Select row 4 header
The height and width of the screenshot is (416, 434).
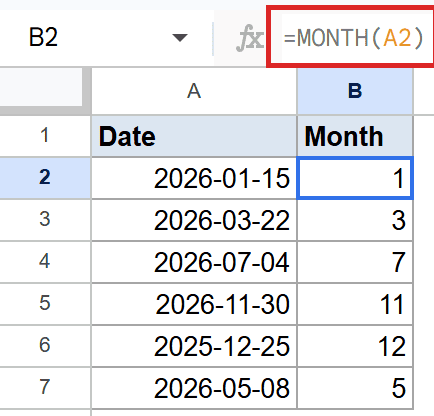click(45, 262)
